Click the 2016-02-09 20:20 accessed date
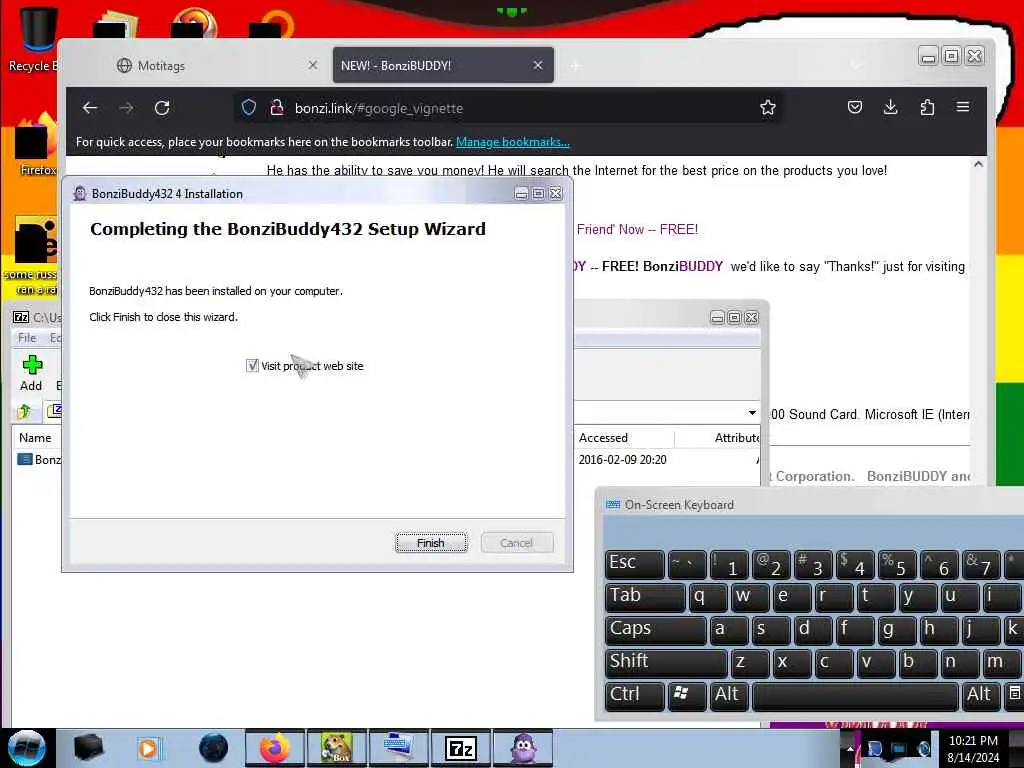Screen dimensions: 1024x768 coord(622,460)
